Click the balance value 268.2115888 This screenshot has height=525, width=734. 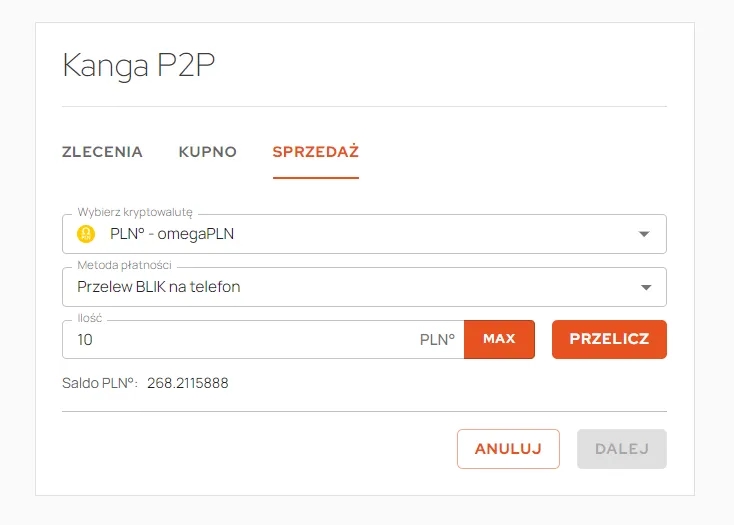(x=188, y=383)
